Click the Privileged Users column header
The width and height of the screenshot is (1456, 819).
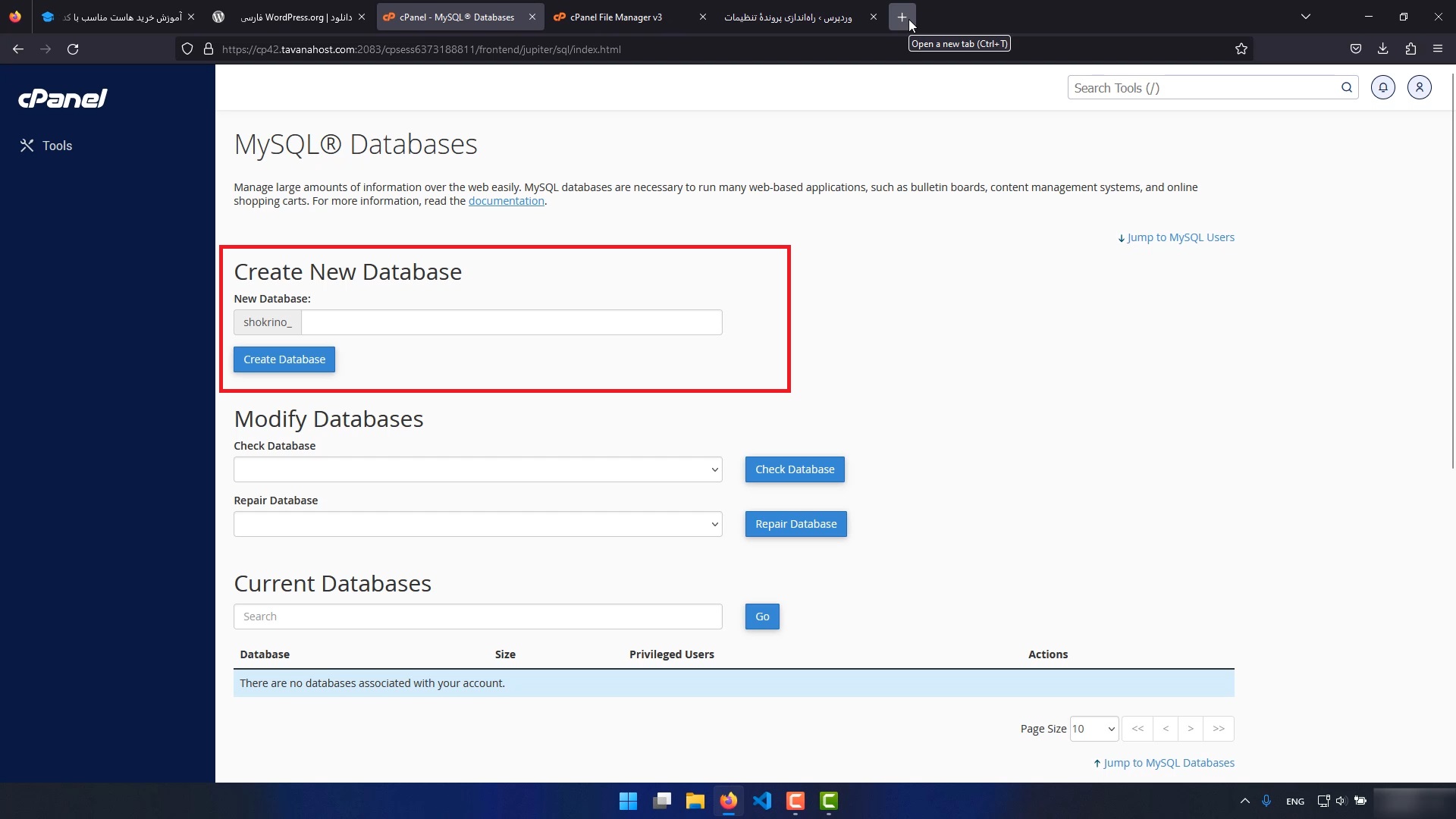pos(672,654)
